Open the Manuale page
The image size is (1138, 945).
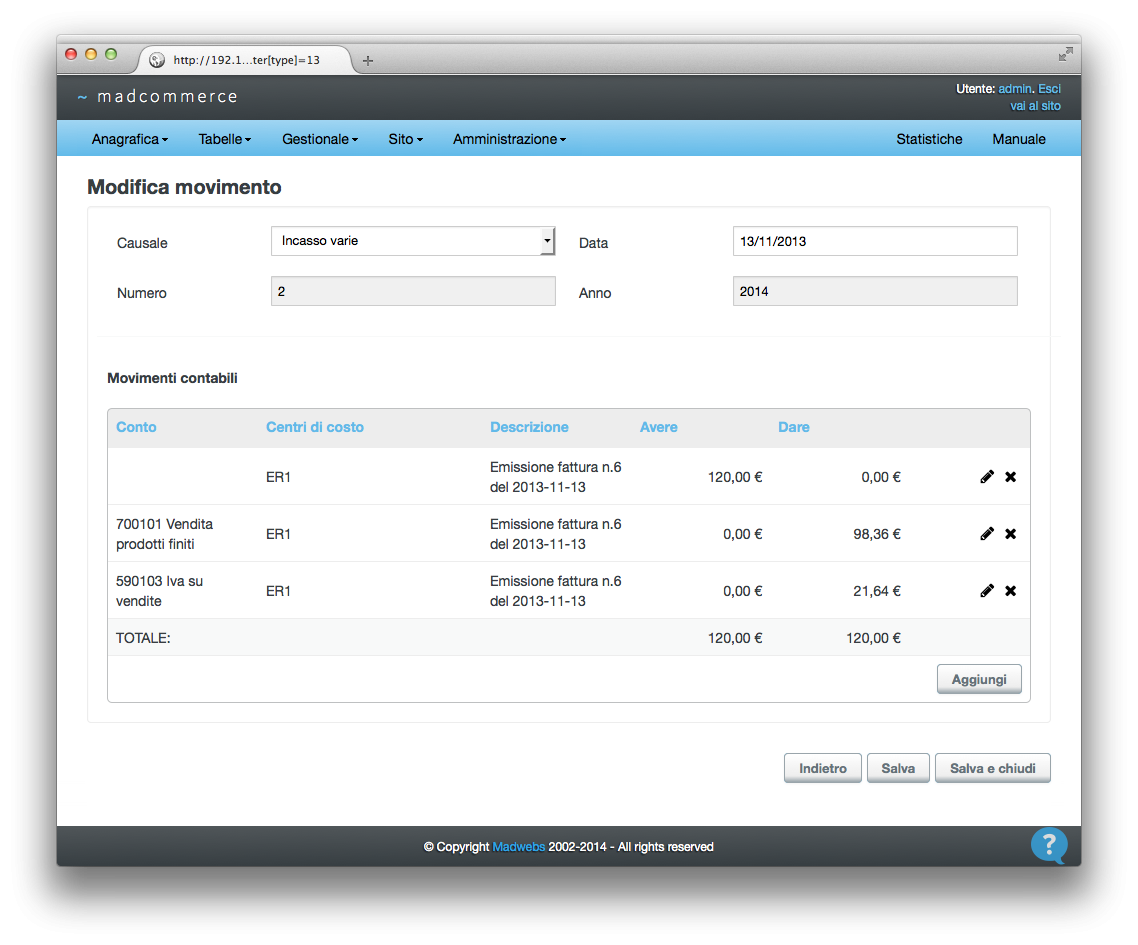pyautogui.click(x=1018, y=139)
